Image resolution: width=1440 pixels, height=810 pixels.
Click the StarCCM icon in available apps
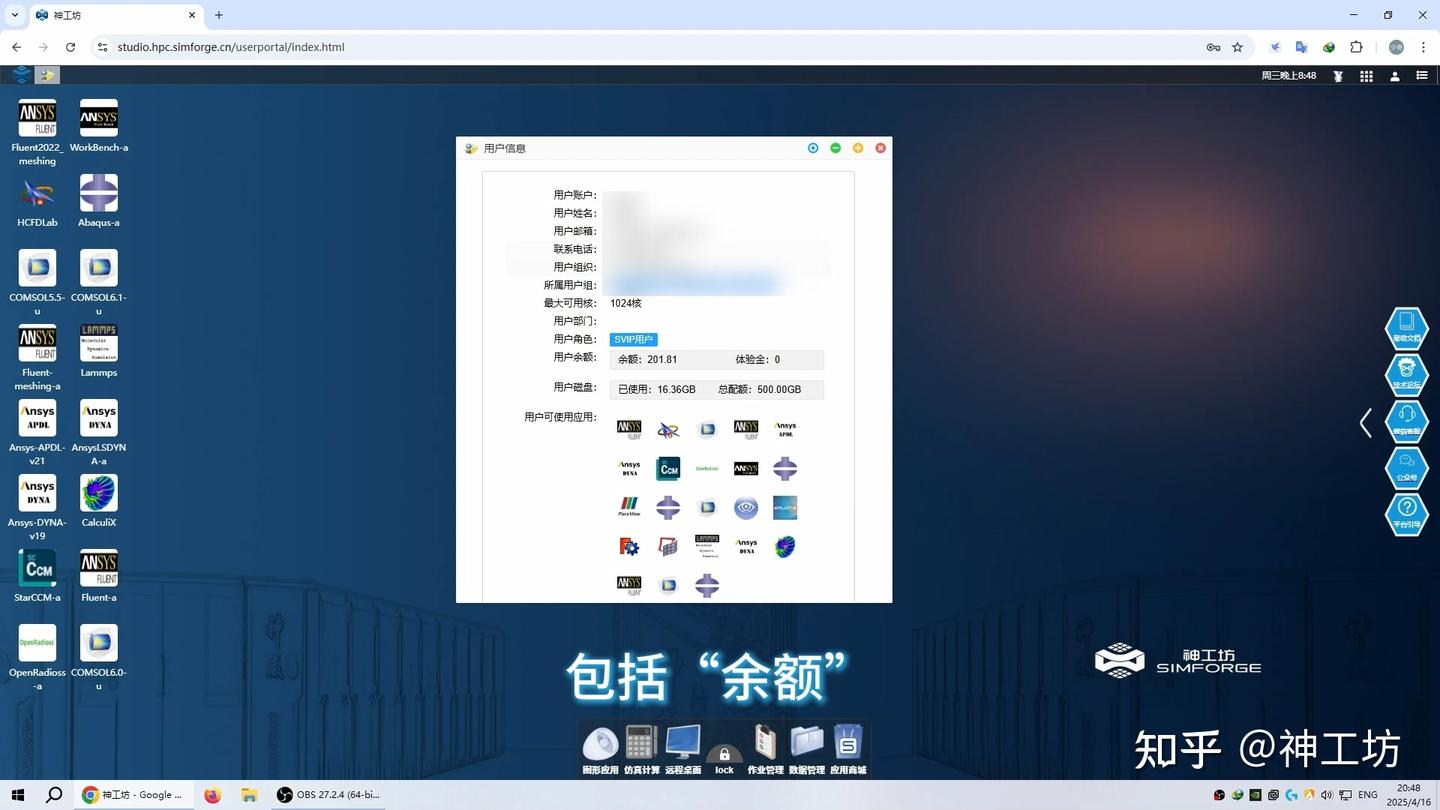point(668,468)
